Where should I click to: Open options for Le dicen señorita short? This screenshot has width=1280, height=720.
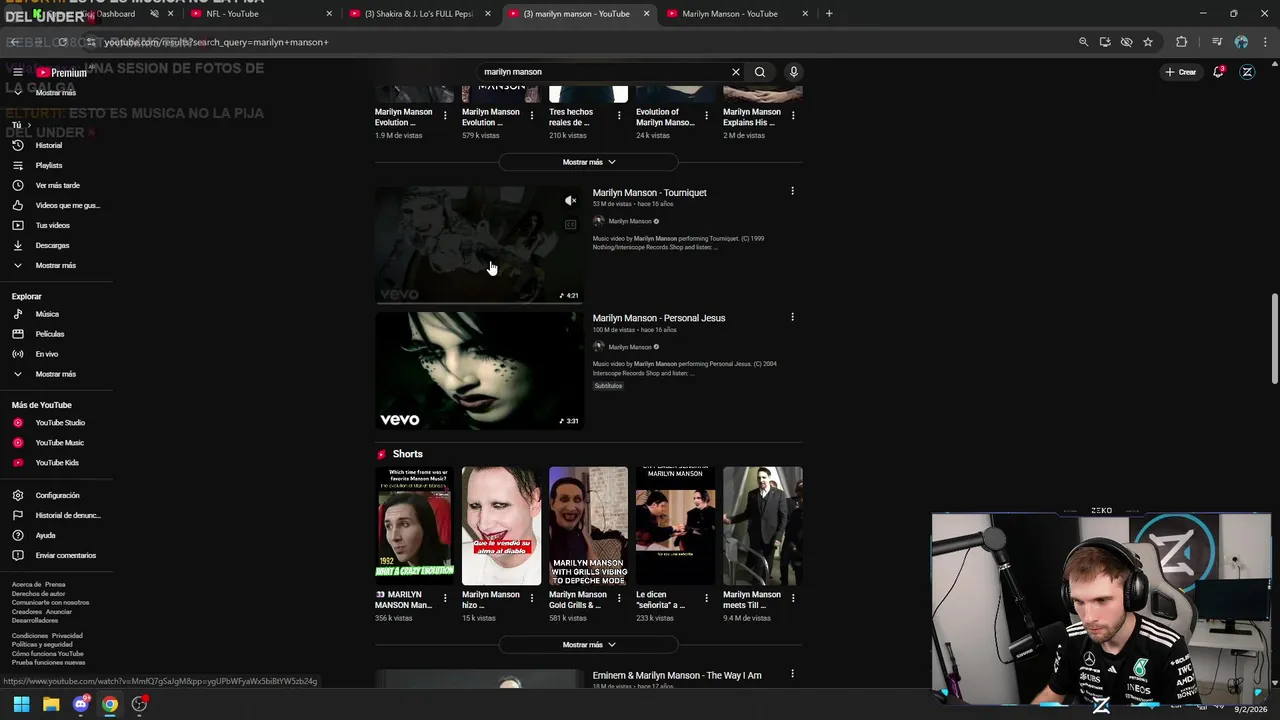pyautogui.click(x=705, y=598)
